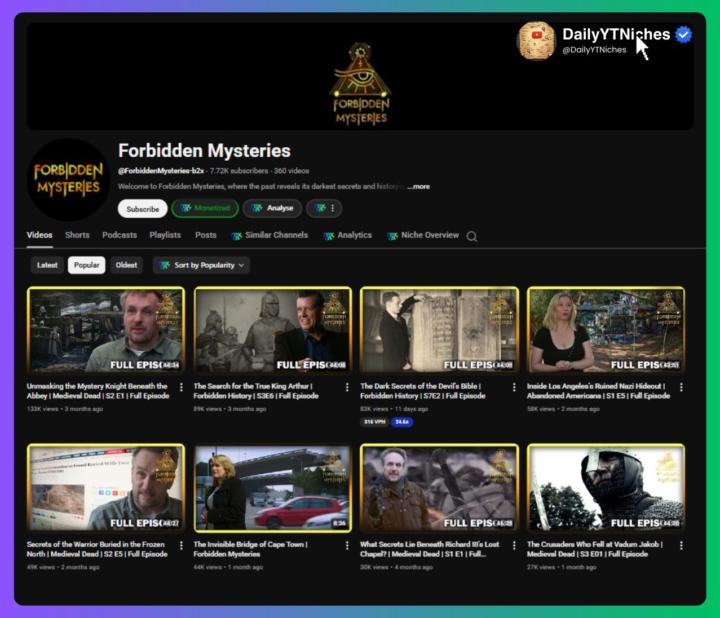Image resolution: width=720 pixels, height=618 pixels.
Task: Open The Dark Secrets of the Devil's Bible title
Action: 422,391
